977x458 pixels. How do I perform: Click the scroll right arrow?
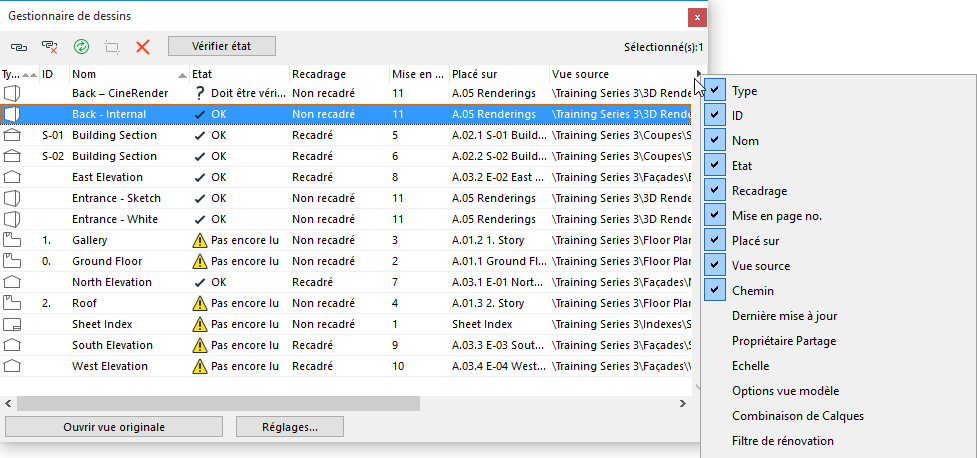pyautogui.click(x=683, y=404)
